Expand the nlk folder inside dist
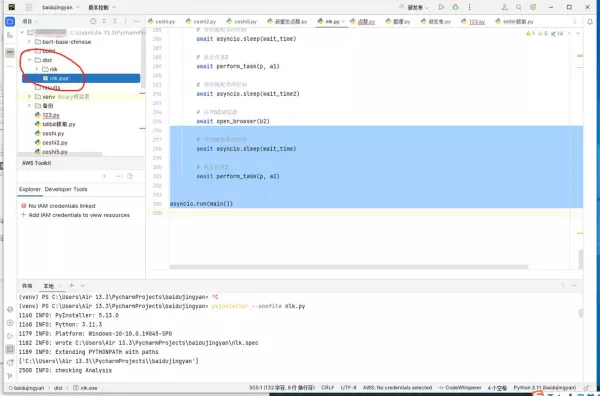 [37, 69]
